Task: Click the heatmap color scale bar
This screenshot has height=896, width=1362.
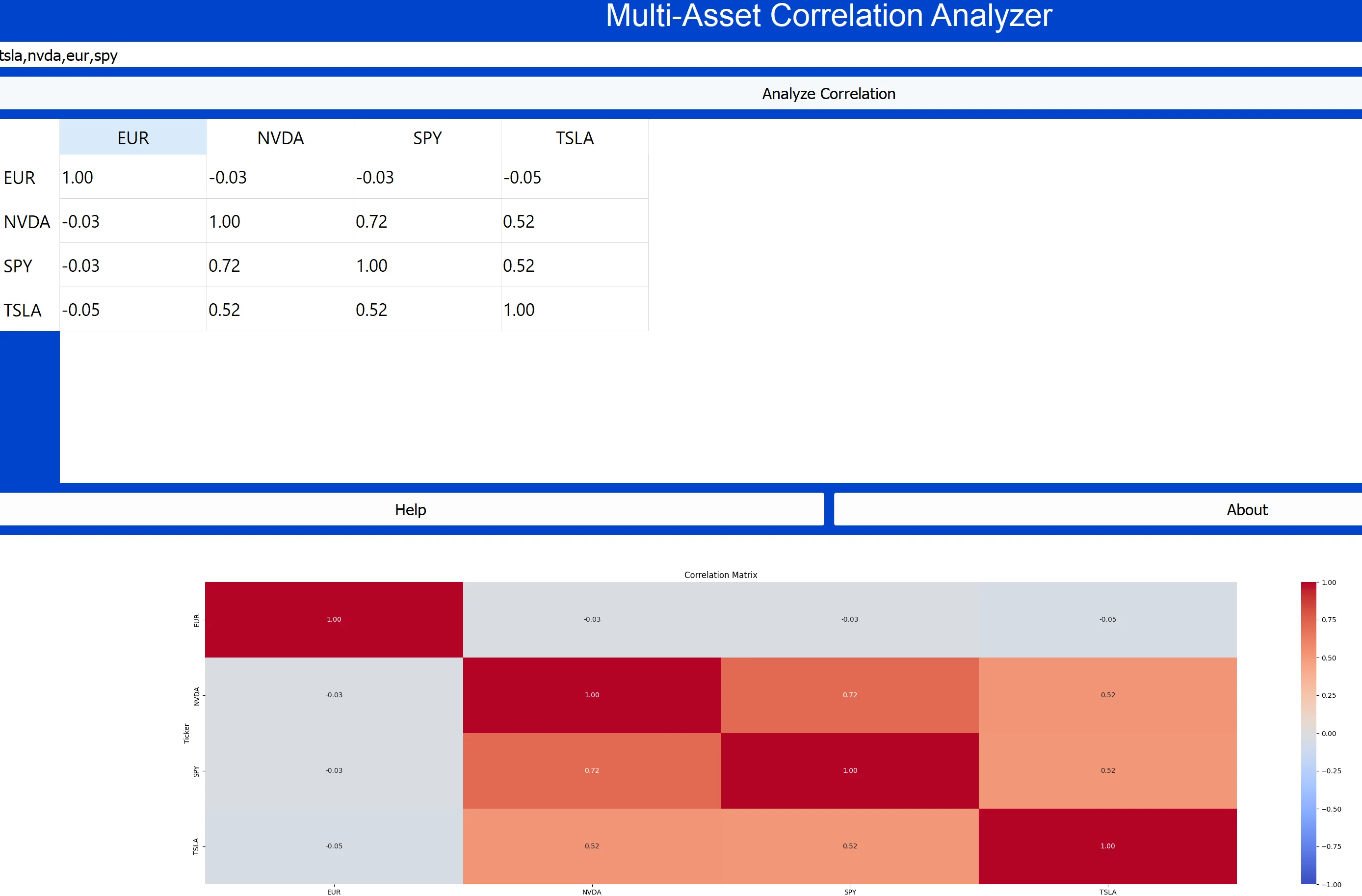Action: [1308, 733]
